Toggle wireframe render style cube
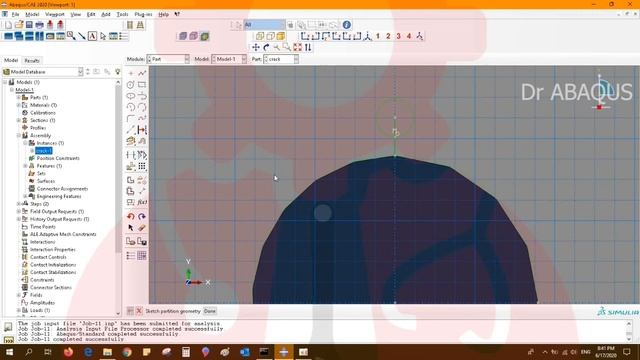The width and height of the screenshot is (640, 360). [260, 36]
